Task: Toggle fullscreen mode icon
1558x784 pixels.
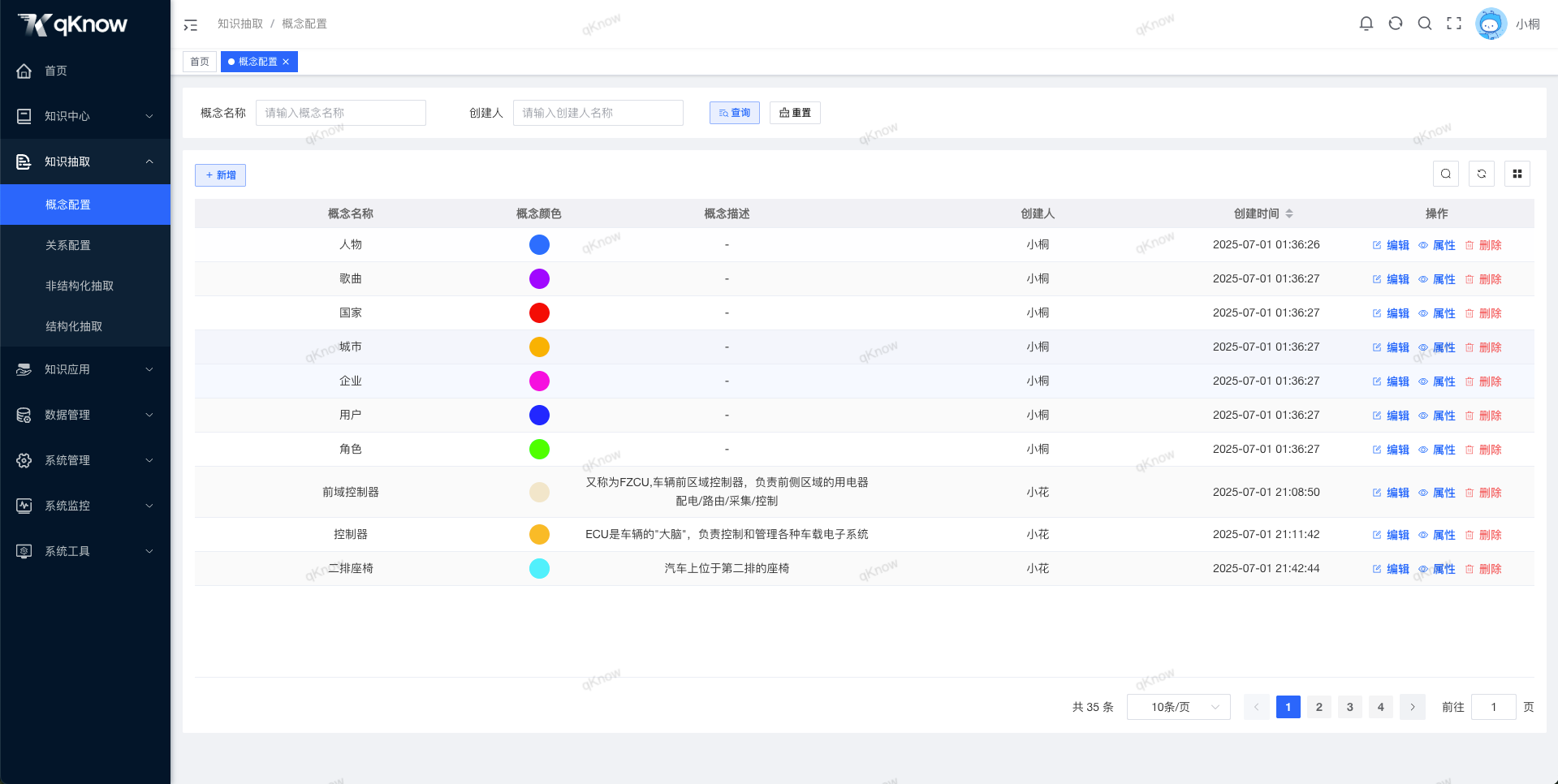Action: click(x=1454, y=24)
